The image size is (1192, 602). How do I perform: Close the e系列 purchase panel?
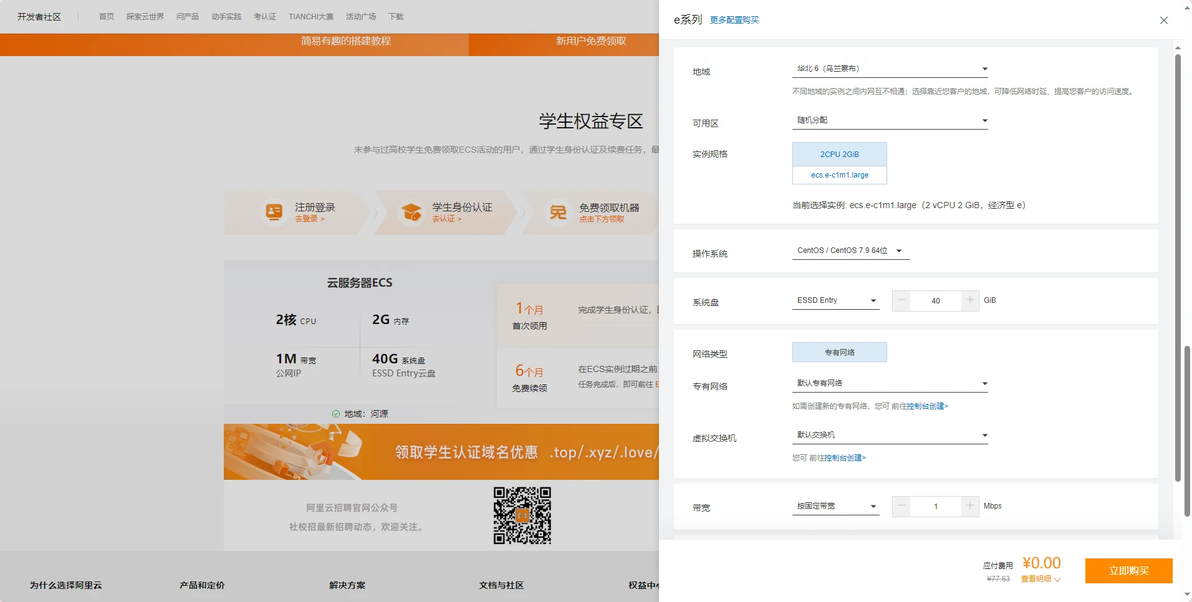1163,21
